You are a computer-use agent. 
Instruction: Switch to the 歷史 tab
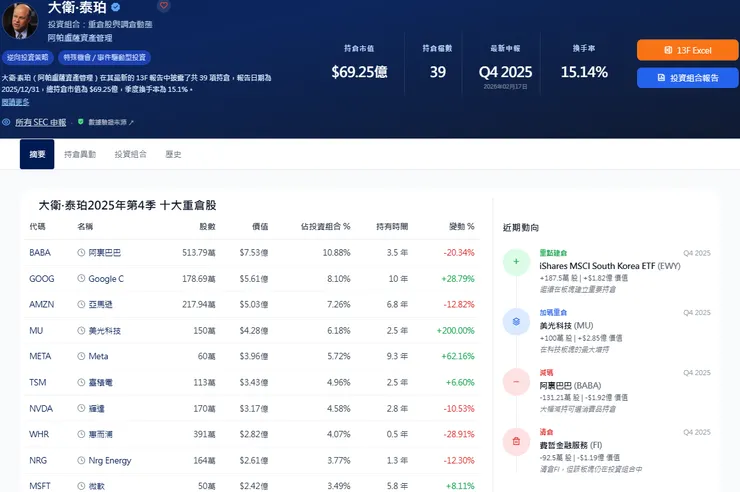click(173, 154)
